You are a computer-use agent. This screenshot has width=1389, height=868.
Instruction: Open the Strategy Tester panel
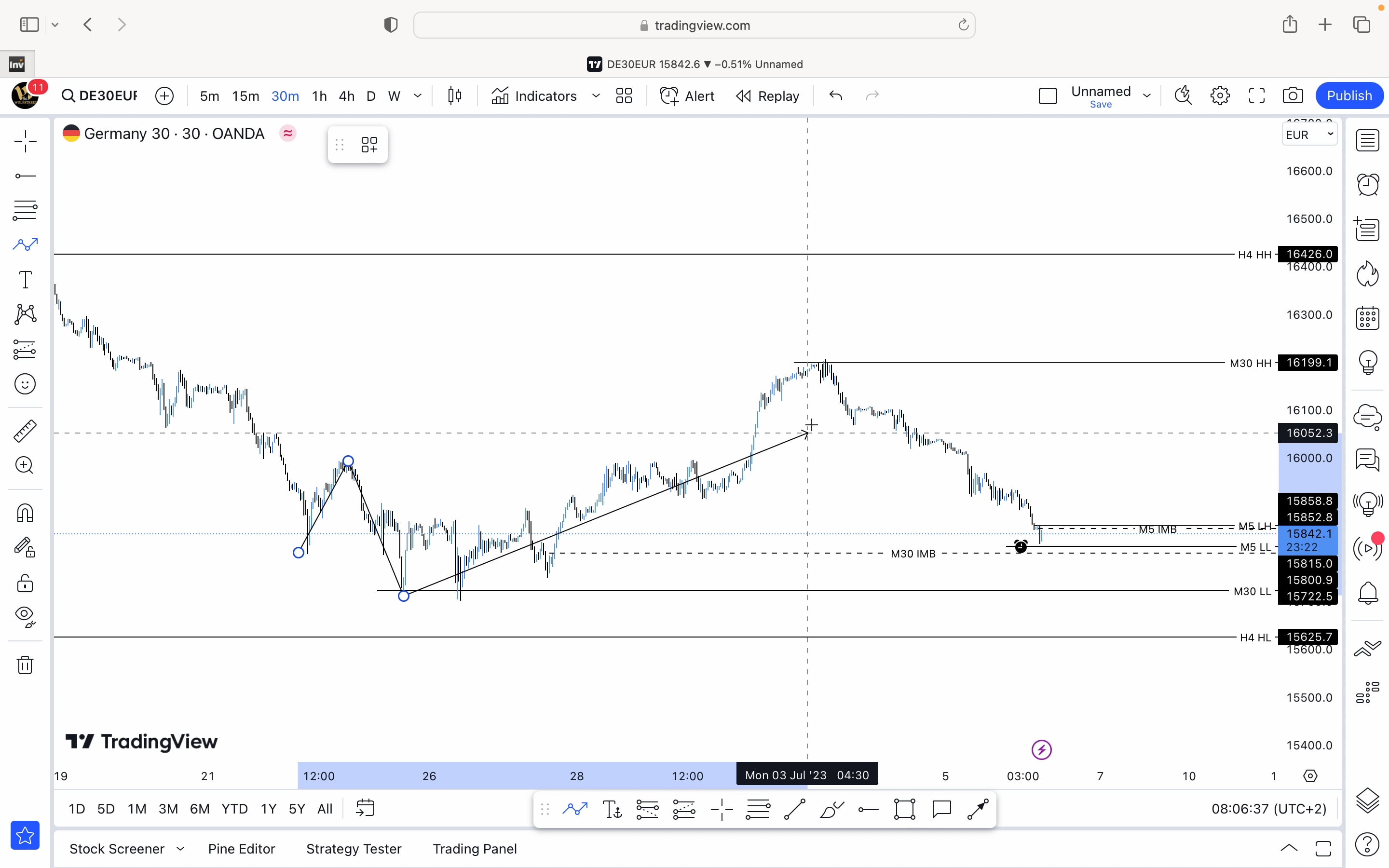click(x=354, y=849)
